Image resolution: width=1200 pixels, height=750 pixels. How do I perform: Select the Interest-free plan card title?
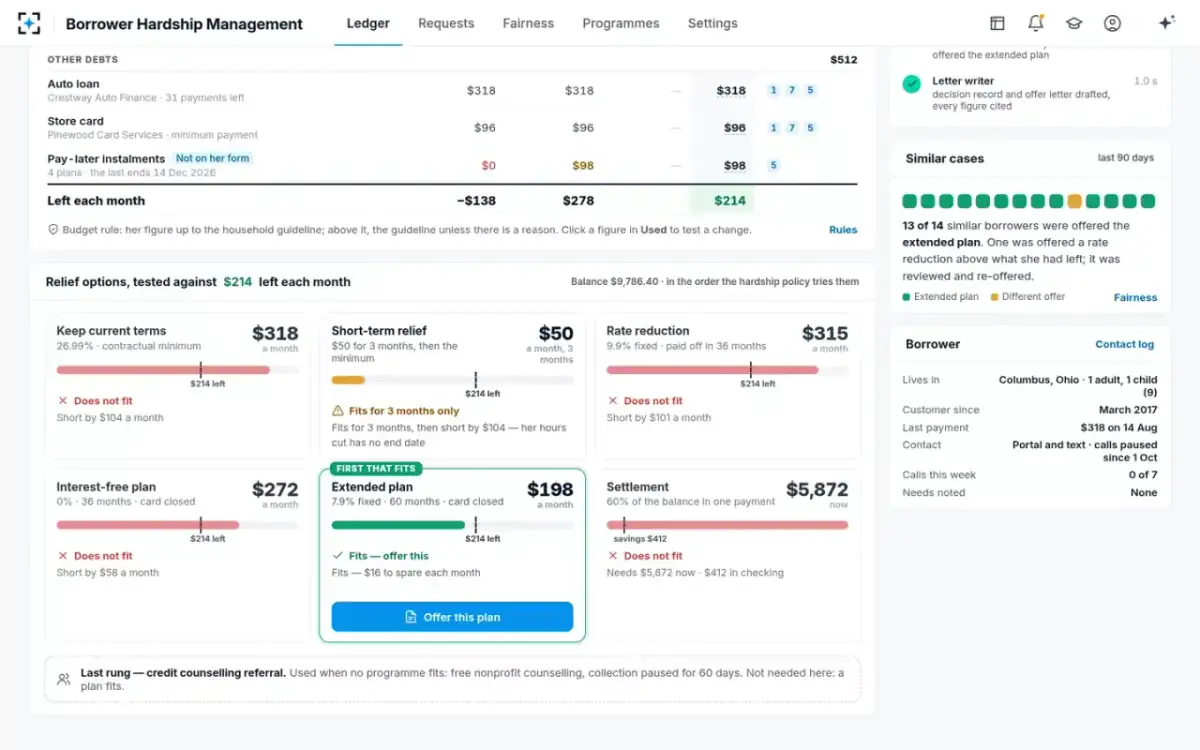[106, 488]
